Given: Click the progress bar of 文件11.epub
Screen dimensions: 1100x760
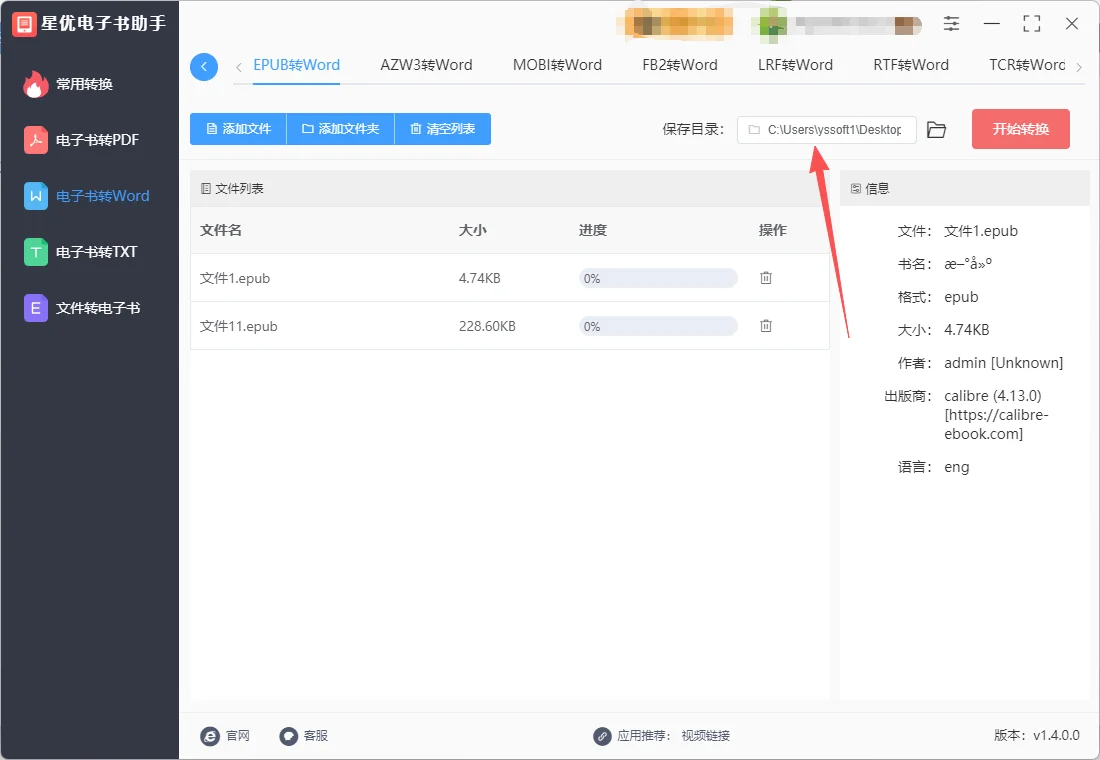Looking at the screenshot, I should click(x=658, y=326).
